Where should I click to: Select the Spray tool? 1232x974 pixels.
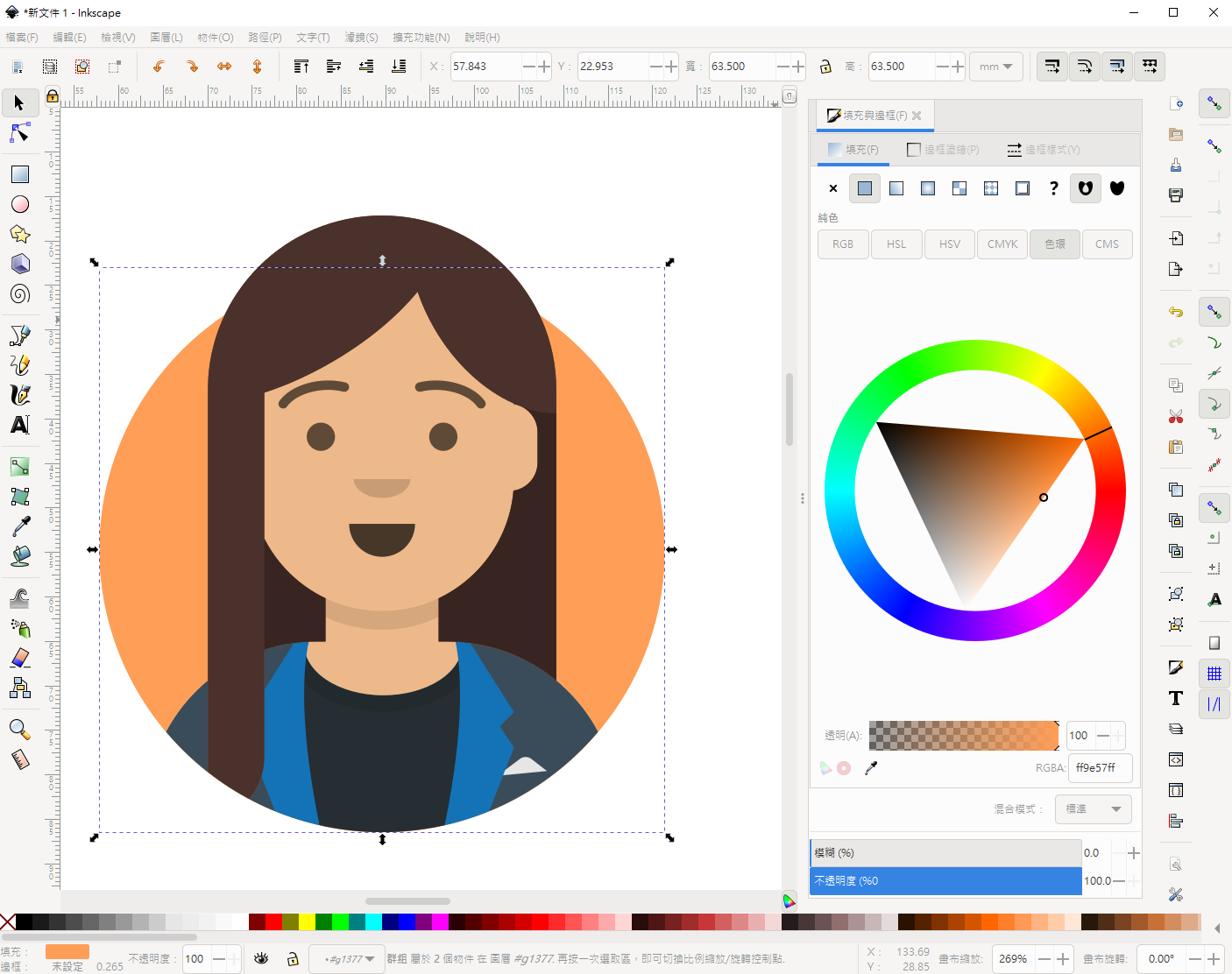(19, 628)
